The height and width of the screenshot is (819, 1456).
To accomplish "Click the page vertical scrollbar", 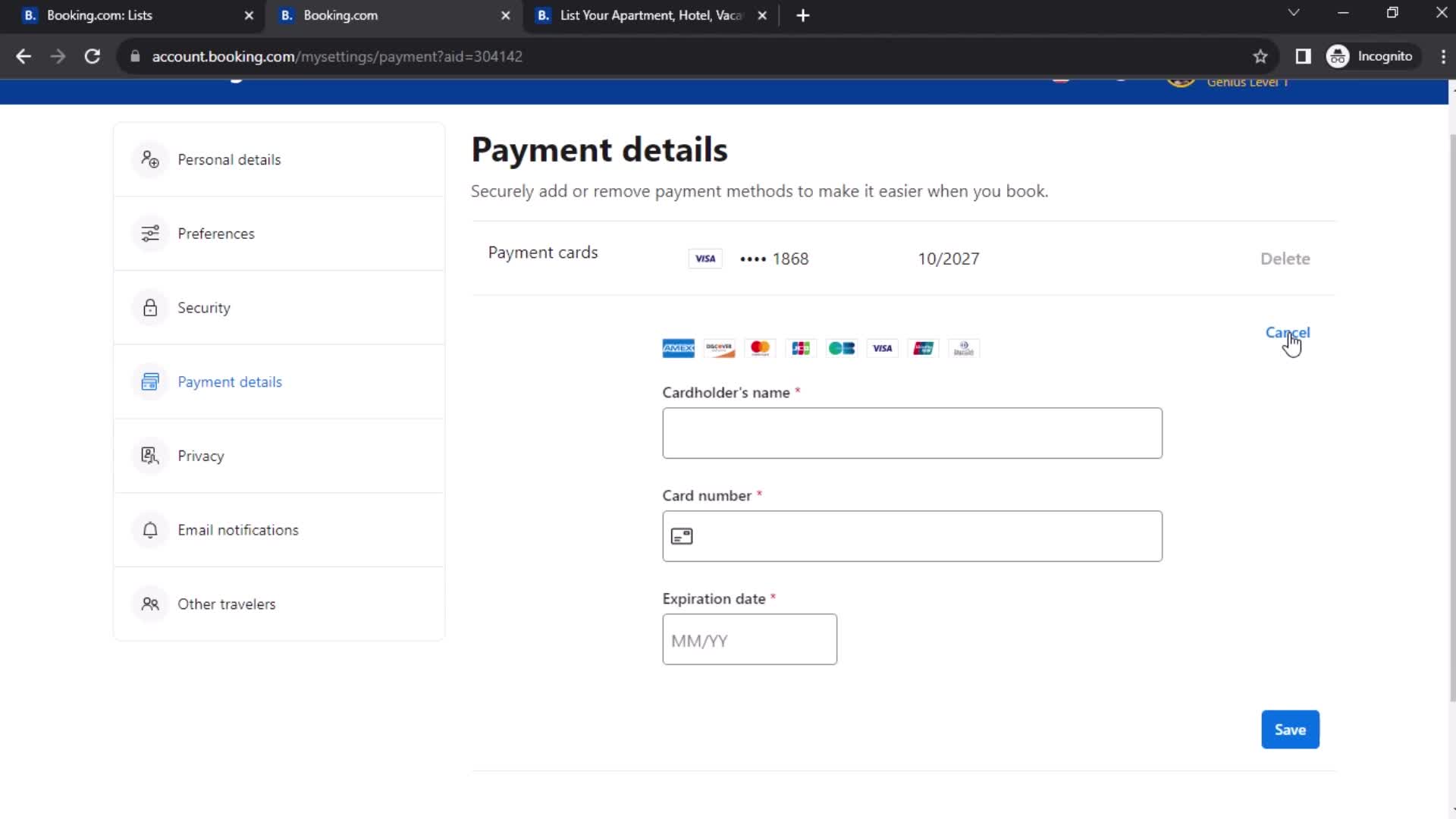I will [x=1451, y=417].
